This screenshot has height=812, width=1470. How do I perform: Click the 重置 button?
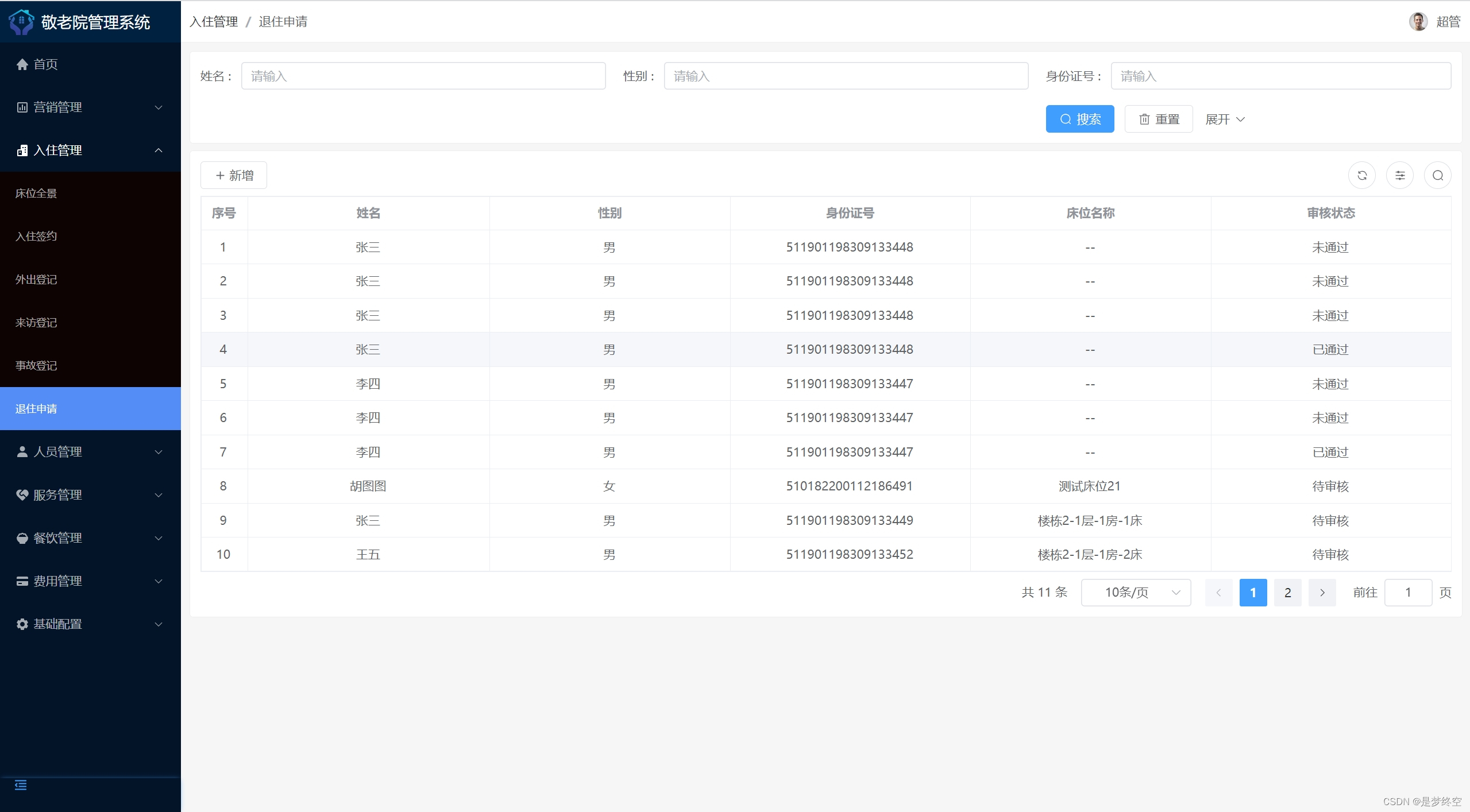coord(1159,119)
